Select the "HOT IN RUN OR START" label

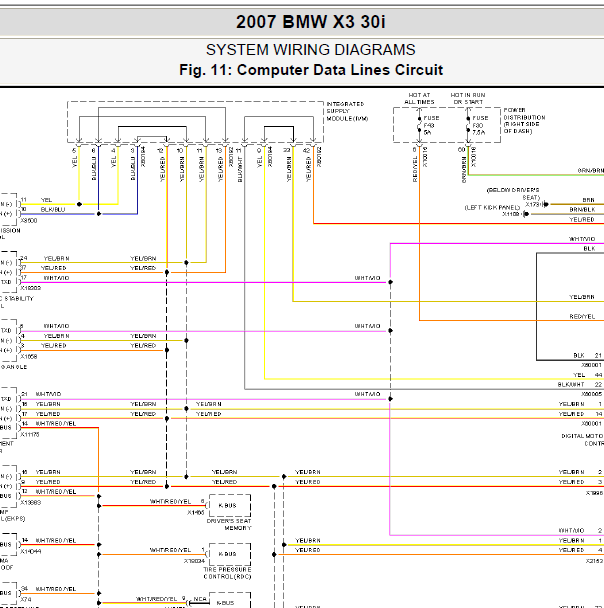[468, 98]
